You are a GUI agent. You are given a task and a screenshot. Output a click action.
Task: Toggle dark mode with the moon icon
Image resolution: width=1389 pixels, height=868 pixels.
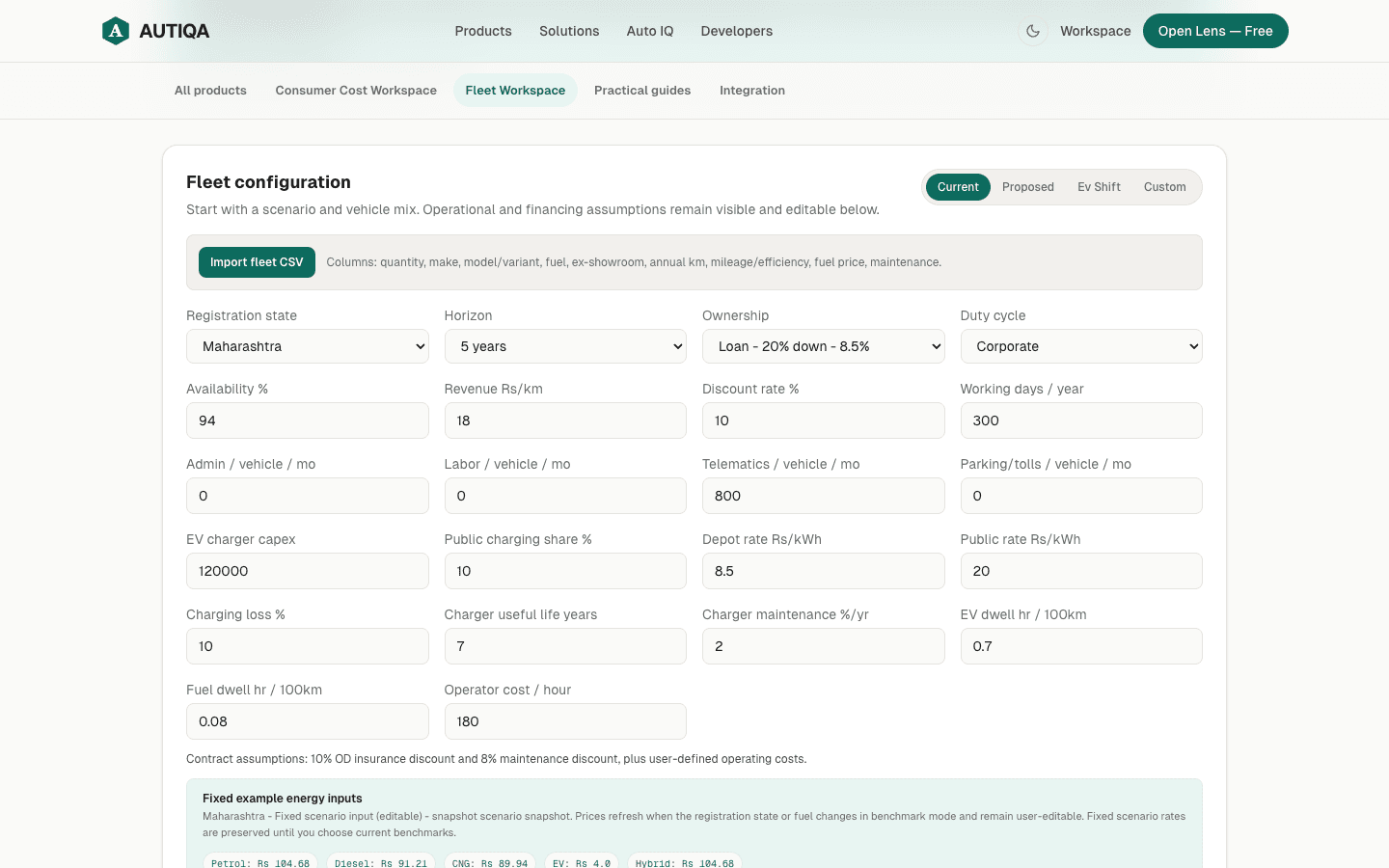click(x=1033, y=31)
